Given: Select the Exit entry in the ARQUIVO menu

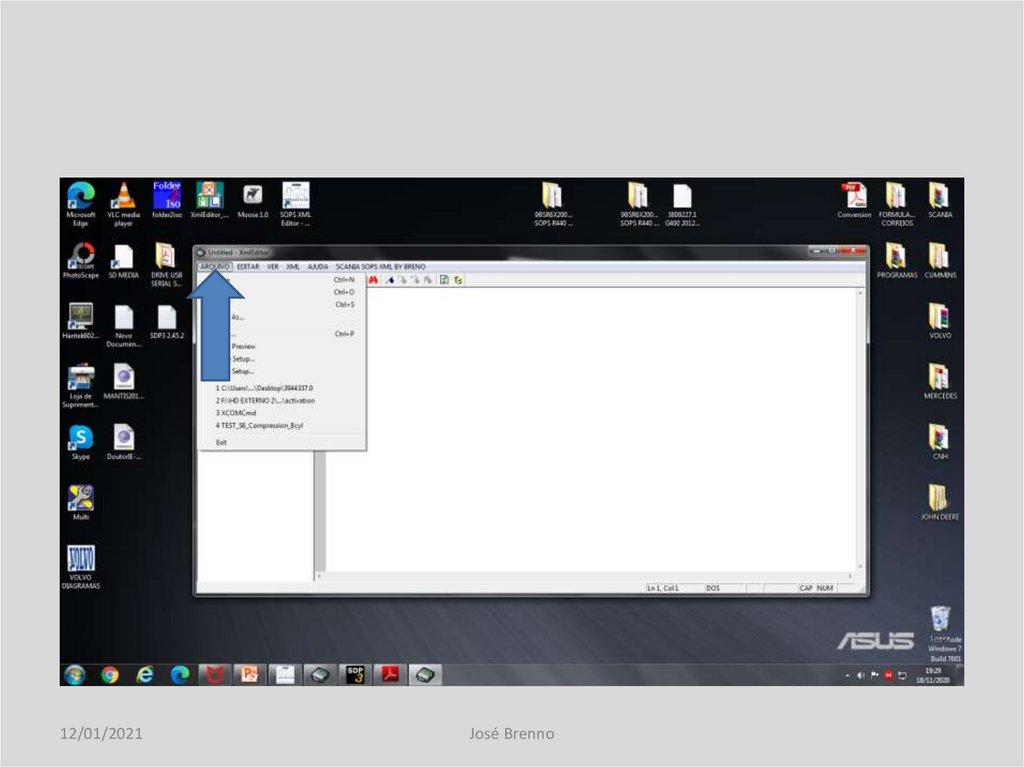Looking at the screenshot, I should pyautogui.click(x=222, y=442).
